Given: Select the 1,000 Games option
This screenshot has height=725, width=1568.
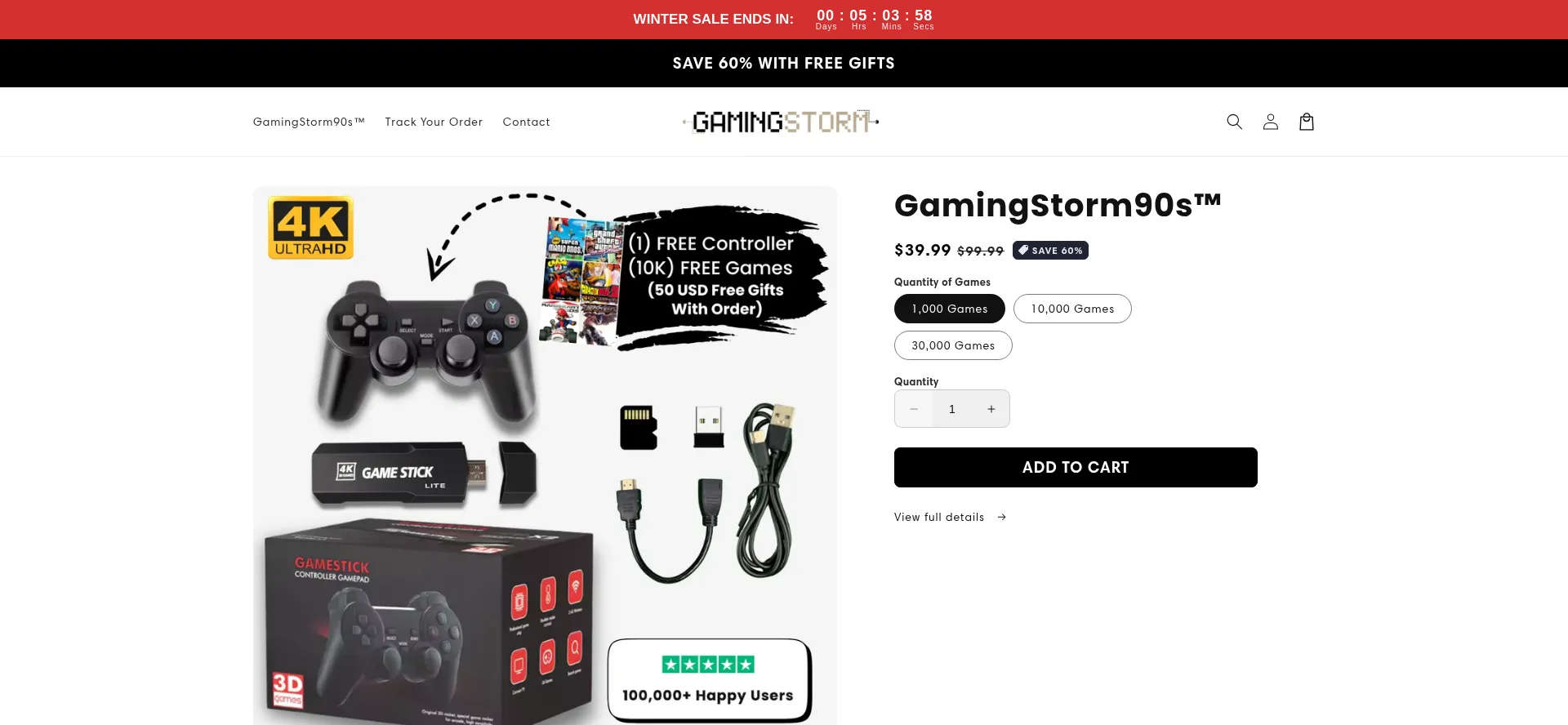Looking at the screenshot, I should (950, 309).
